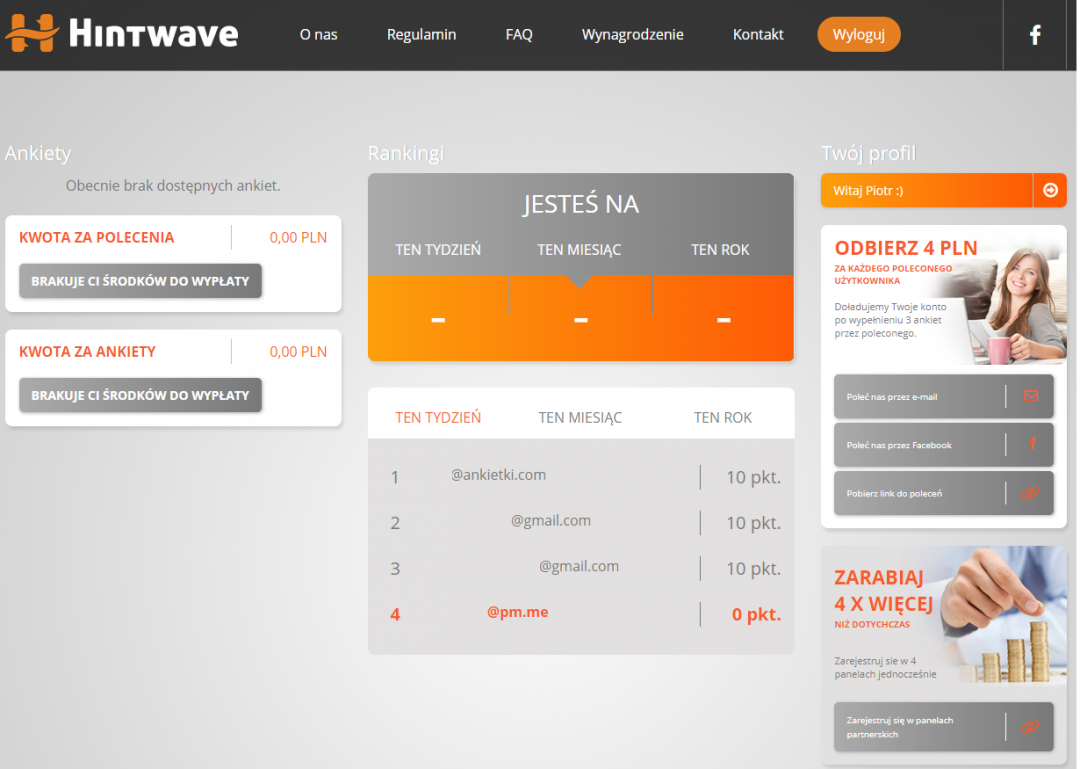The image size is (1080, 769).
Task: Click the Hintwave logo
Action: click(x=122, y=34)
